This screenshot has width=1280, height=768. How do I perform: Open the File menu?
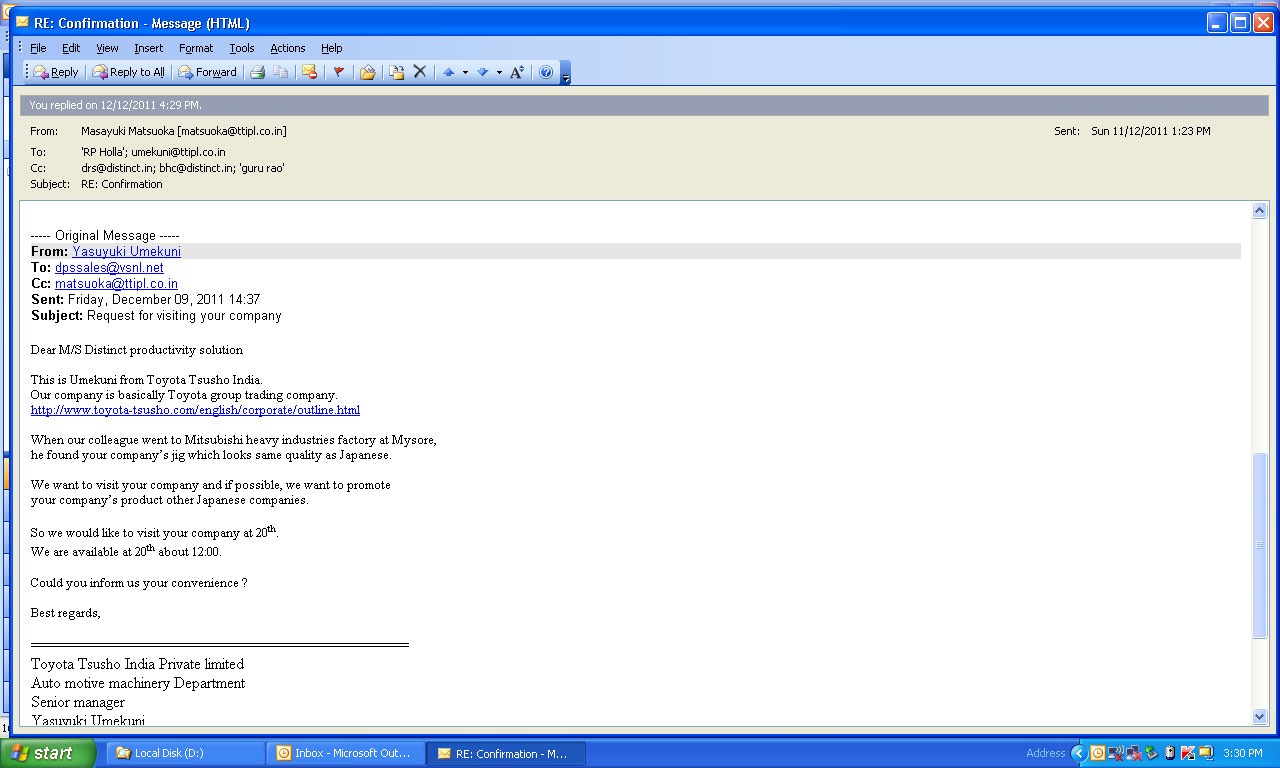[38, 48]
